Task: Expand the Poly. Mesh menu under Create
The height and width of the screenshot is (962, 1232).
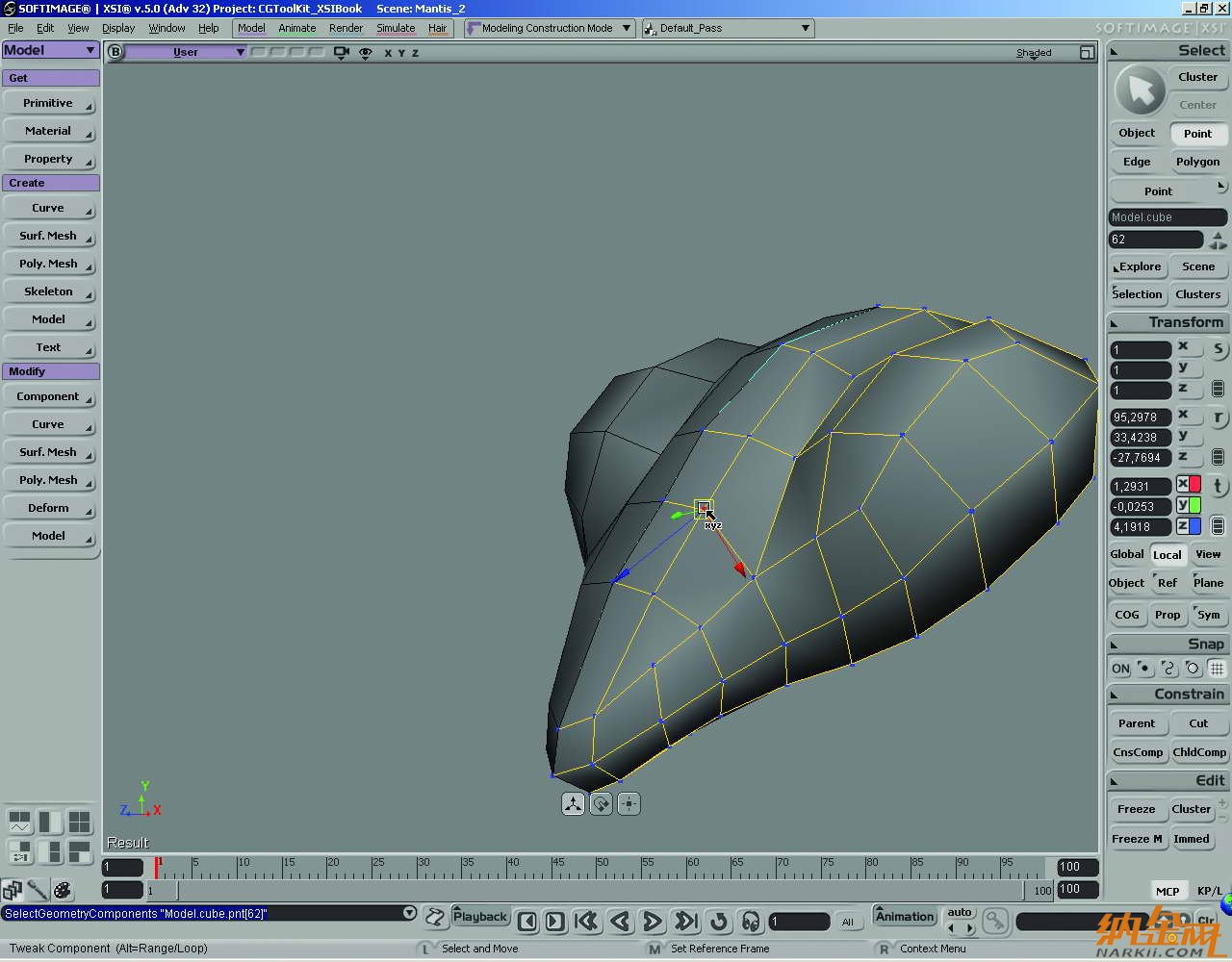Action: tap(49, 264)
